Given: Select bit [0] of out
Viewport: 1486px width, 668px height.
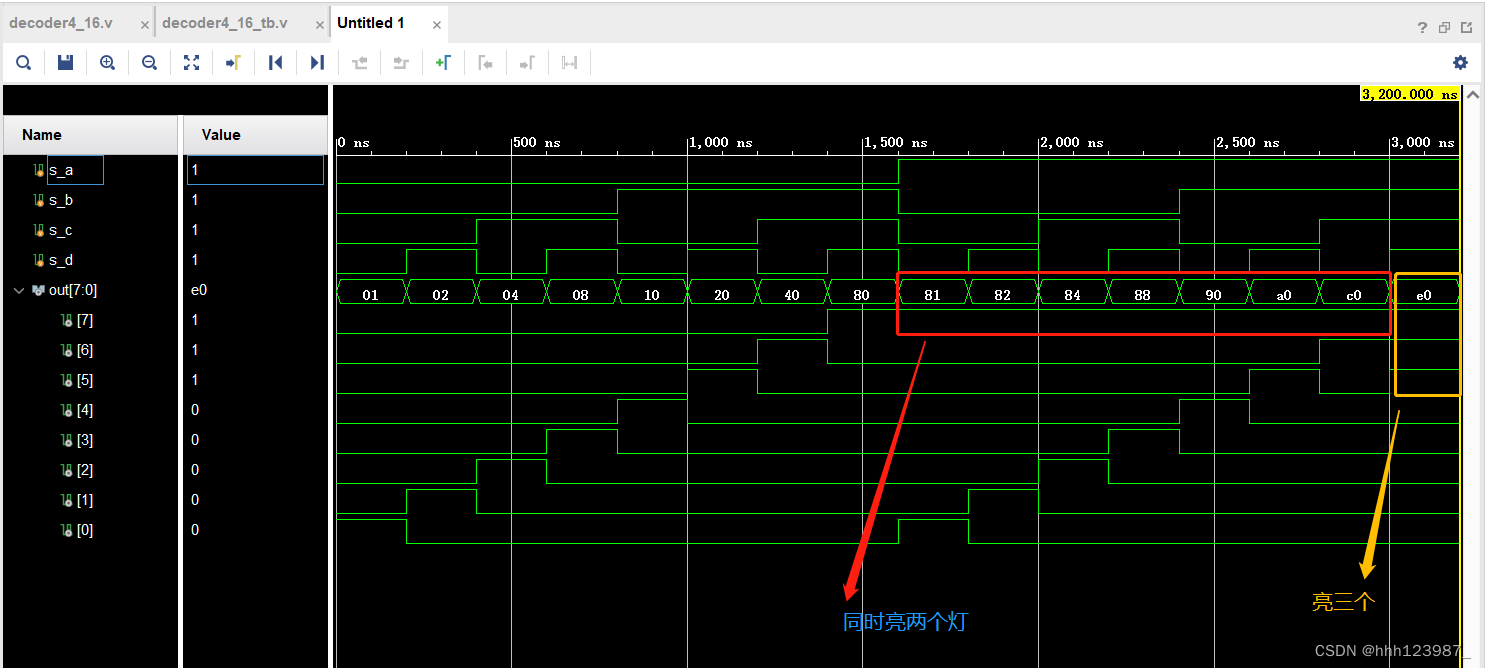Looking at the screenshot, I should 84,530.
